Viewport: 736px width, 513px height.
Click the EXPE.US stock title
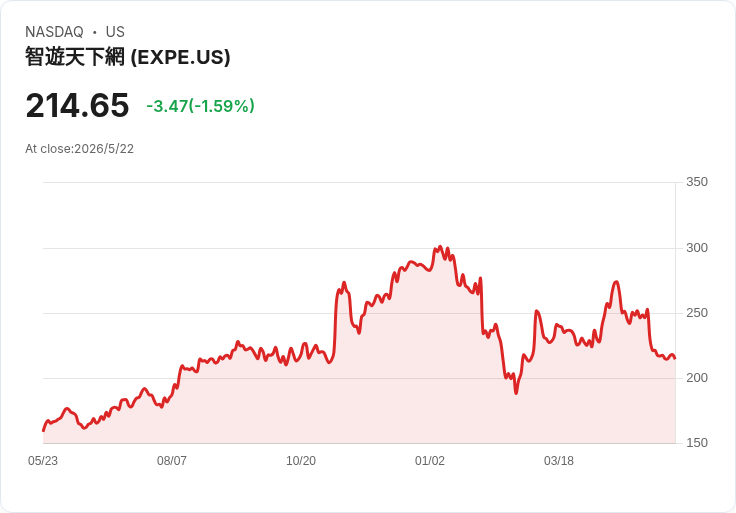point(128,57)
